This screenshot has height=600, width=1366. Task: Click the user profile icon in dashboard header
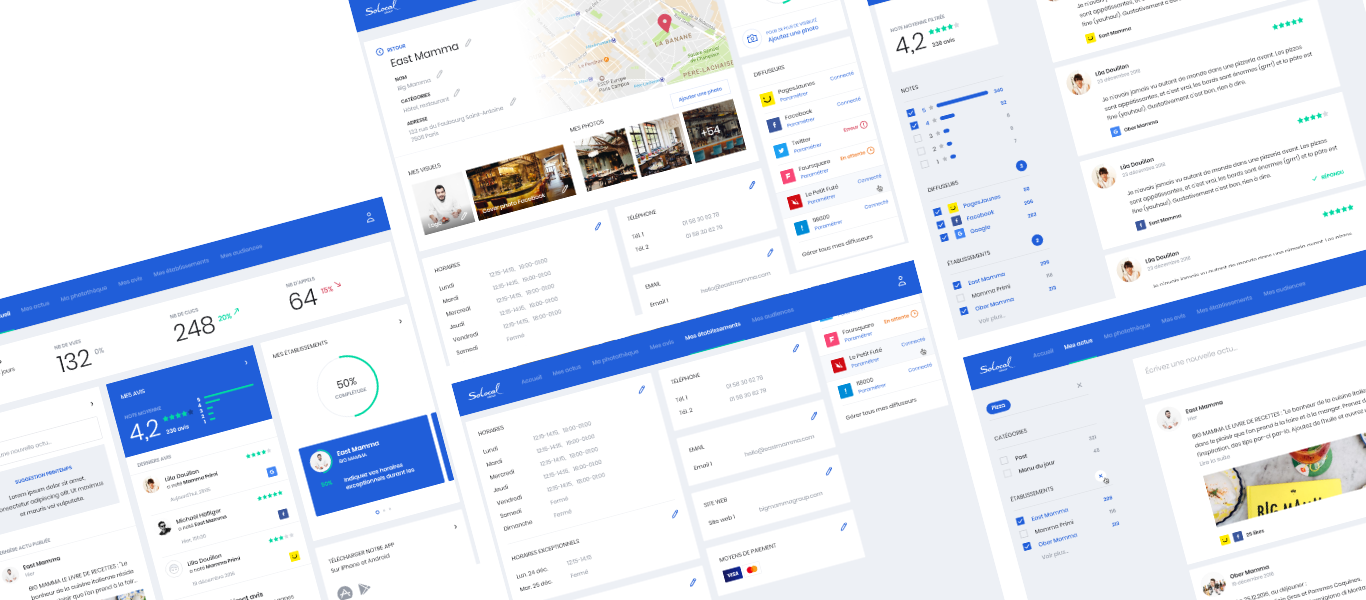click(370, 217)
